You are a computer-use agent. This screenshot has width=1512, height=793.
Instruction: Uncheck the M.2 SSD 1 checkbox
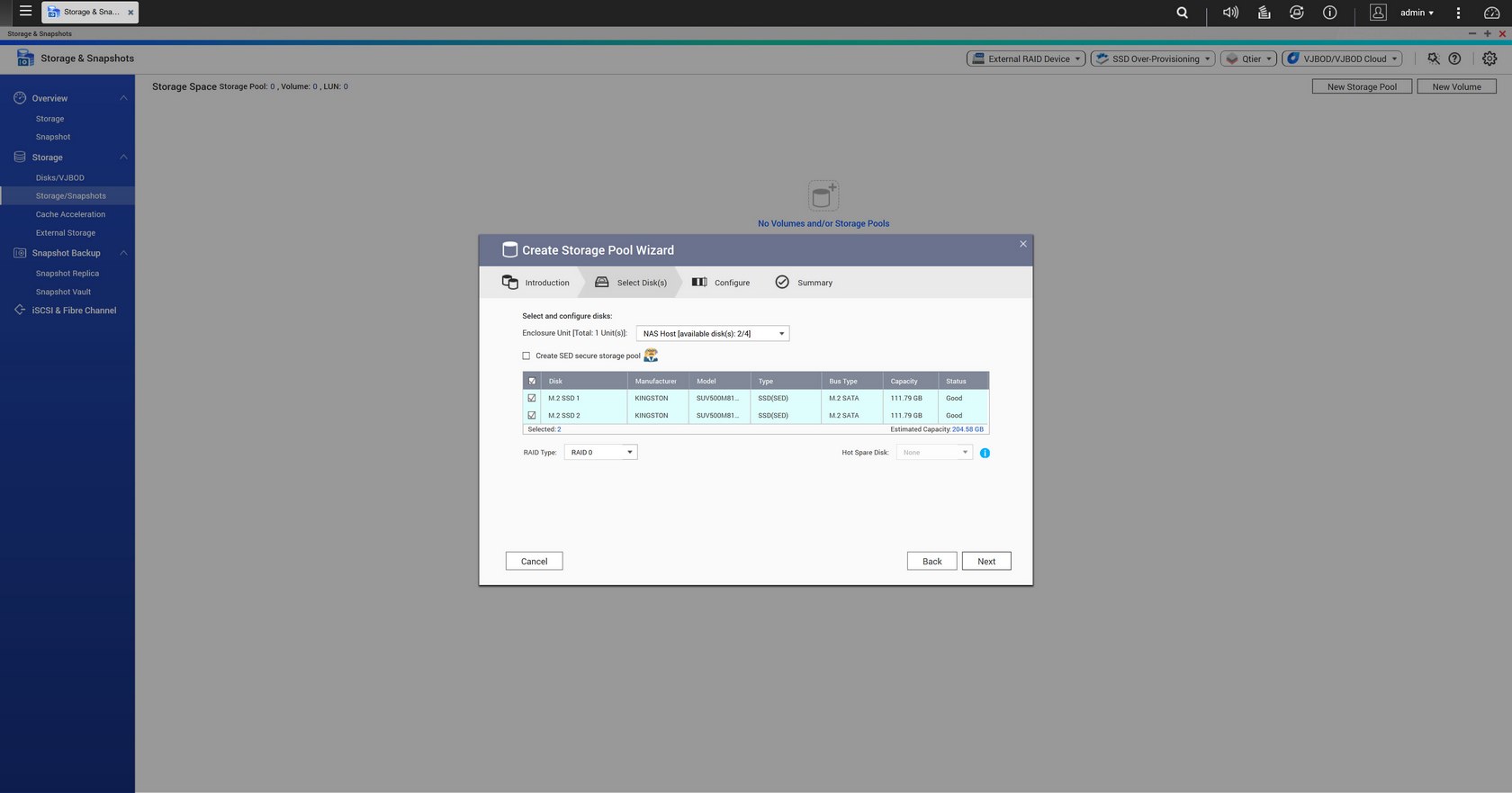[x=532, y=398]
